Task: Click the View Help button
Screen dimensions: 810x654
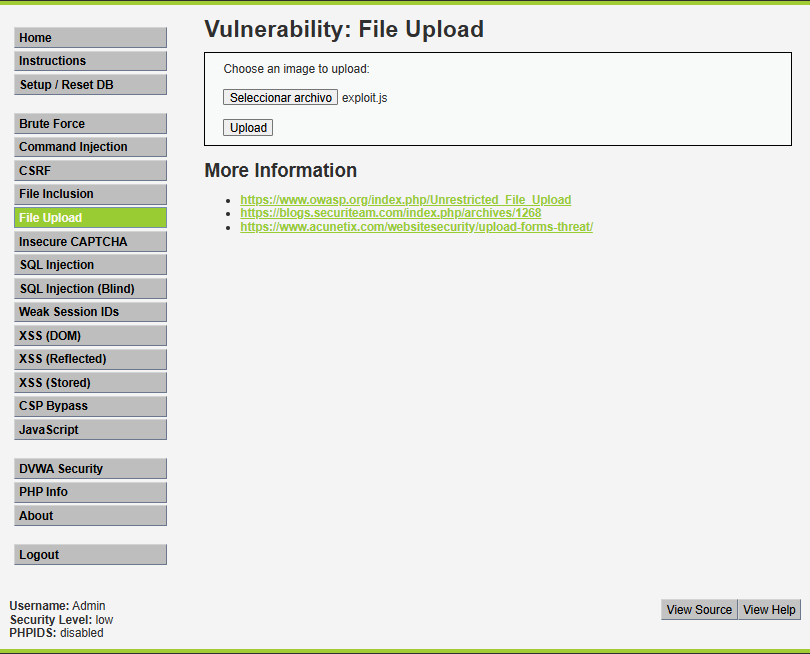Action: tap(769, 610)
